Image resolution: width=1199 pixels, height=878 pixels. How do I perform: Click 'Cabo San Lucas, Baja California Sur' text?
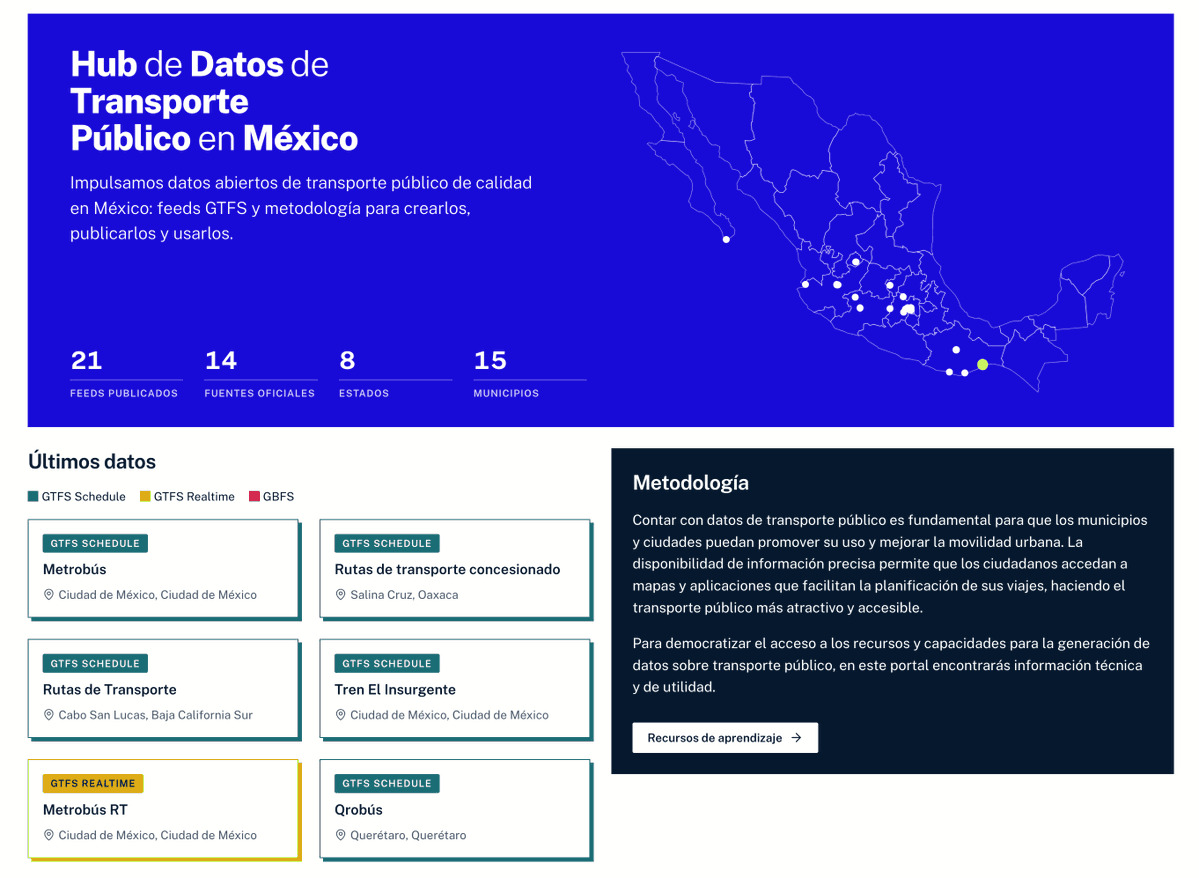tap(155, 714)
